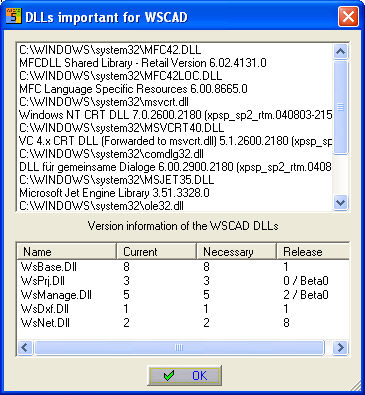This screenshot has height=395, width=365.
Task: Click the msvcrt.dll path line
Action: point(104,102)
